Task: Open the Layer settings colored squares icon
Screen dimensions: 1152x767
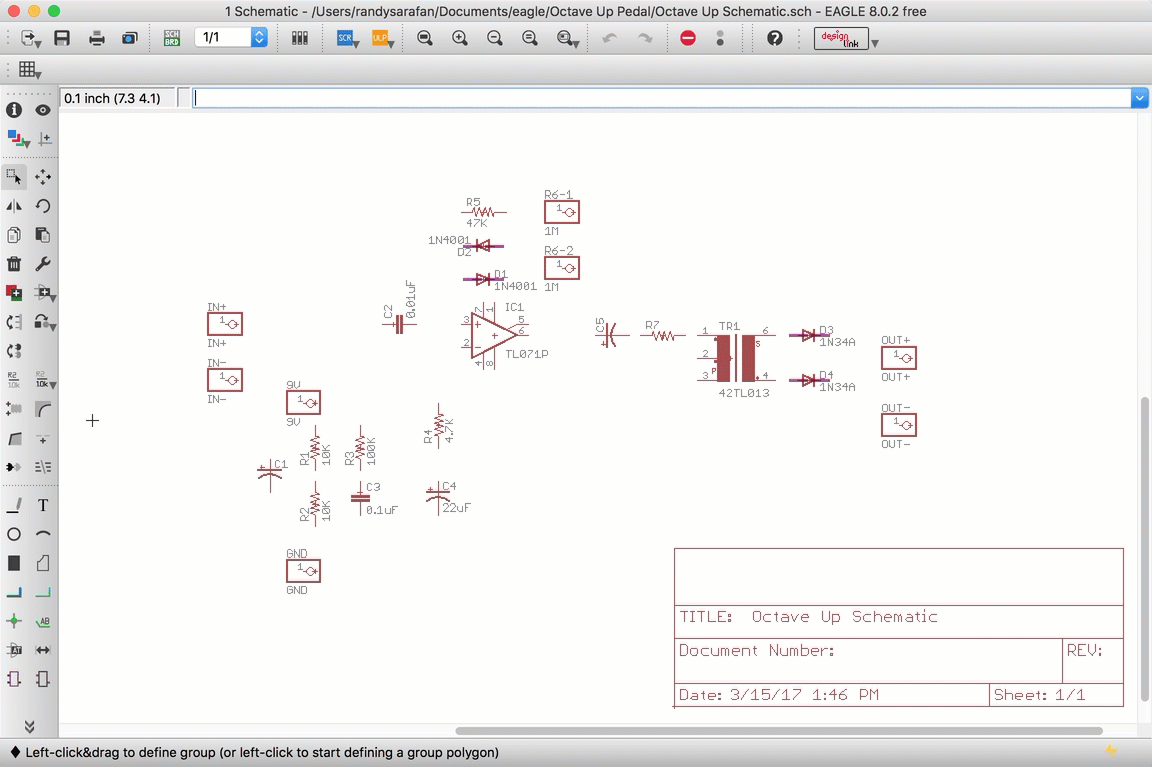Action: click(x=16, y=139)
